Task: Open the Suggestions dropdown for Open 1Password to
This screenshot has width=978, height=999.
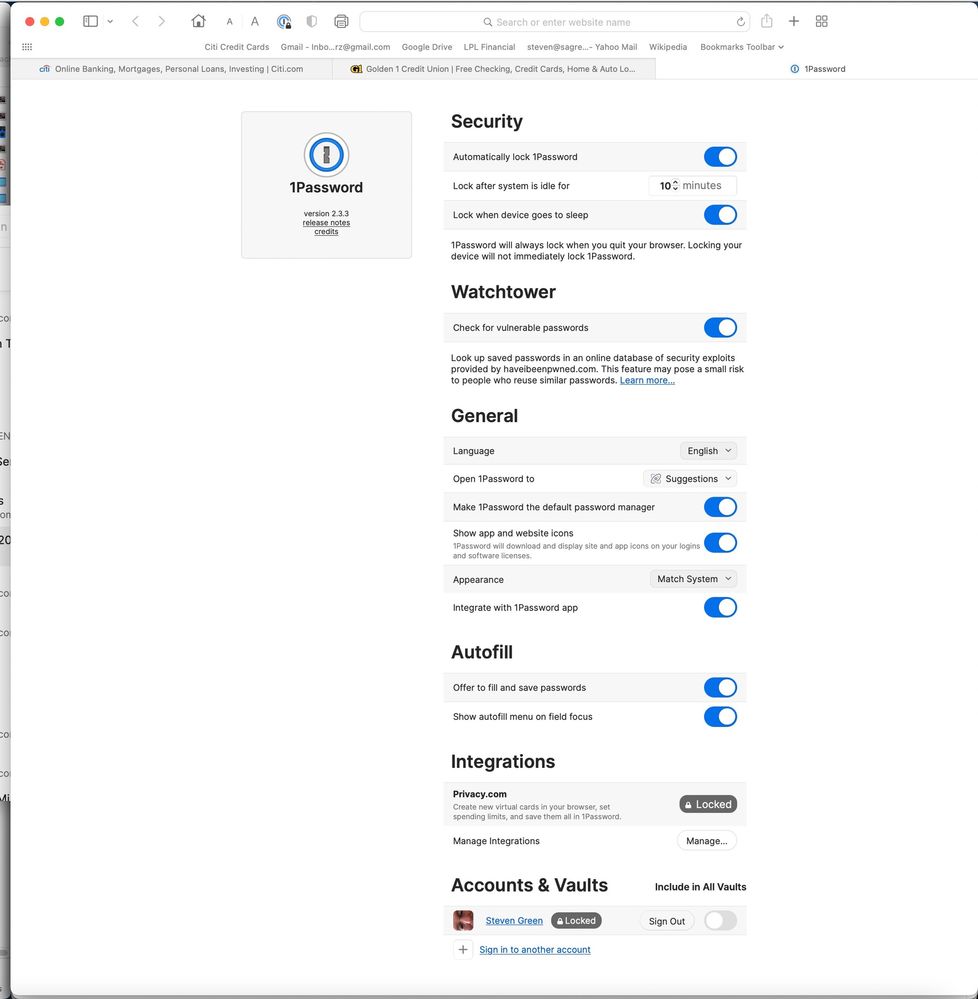Action: [x=690, y=478]
